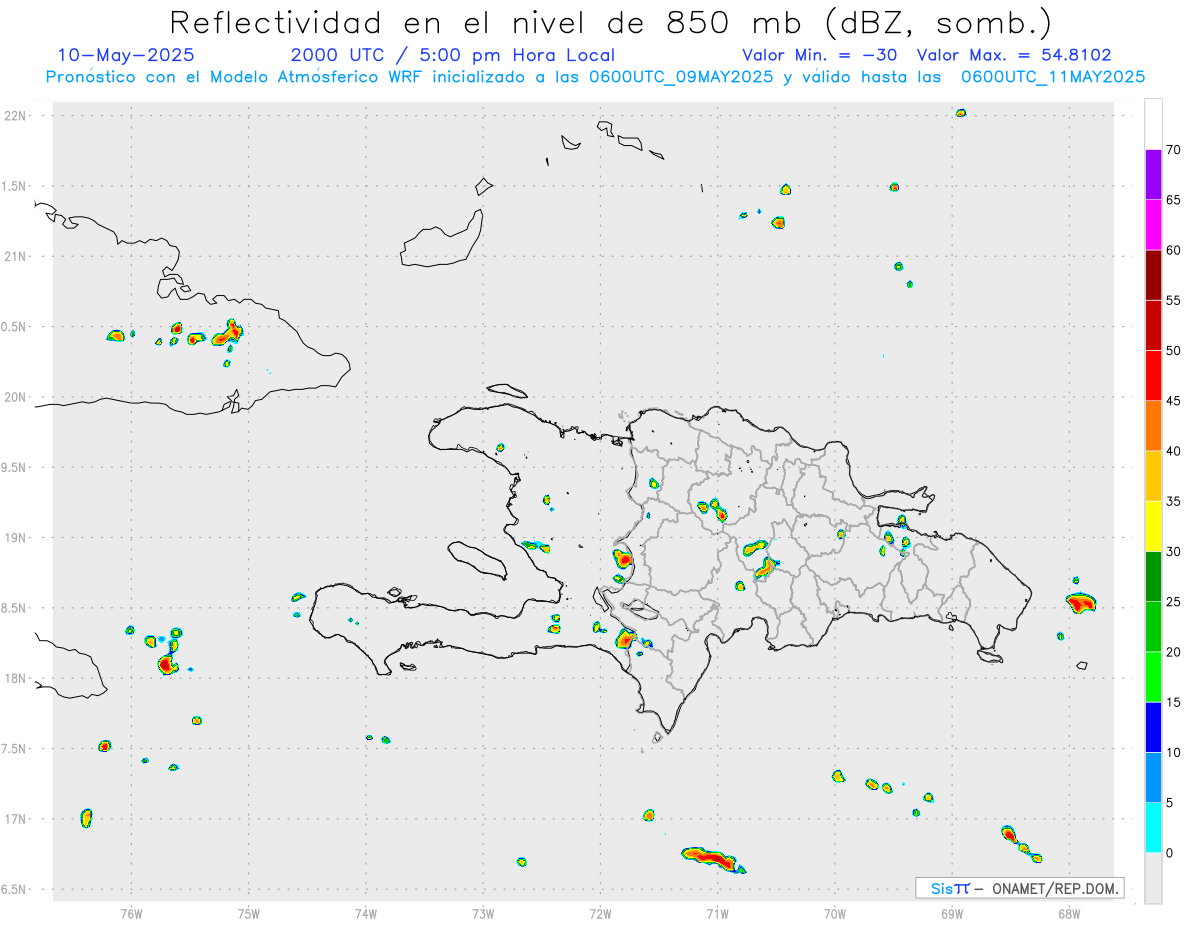1200x927 pixels.
Task: Click the latitude label '19N'
Action: pyautogui.click(x=17, y=537)
